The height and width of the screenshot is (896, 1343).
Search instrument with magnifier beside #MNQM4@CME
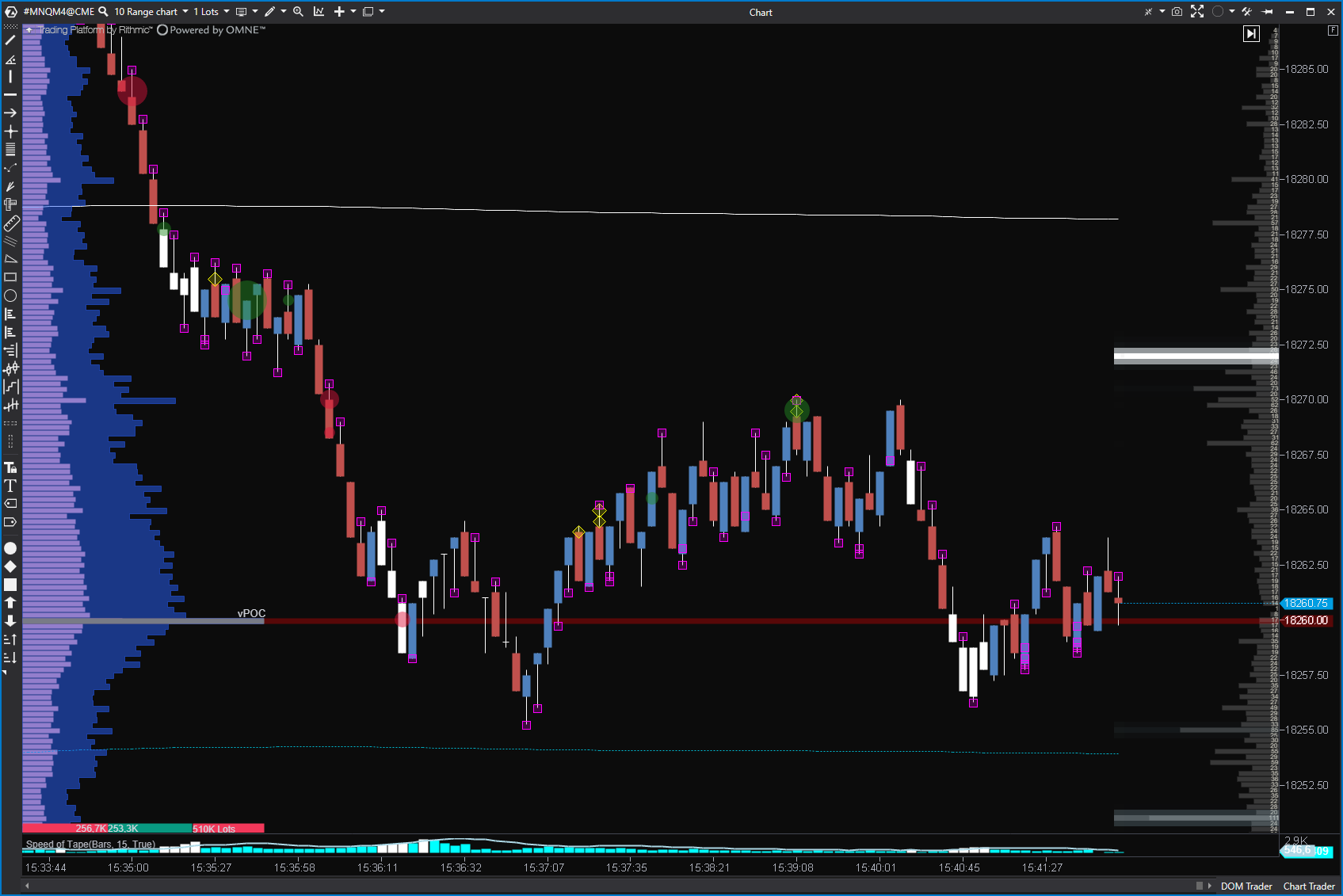pos(103,12)
